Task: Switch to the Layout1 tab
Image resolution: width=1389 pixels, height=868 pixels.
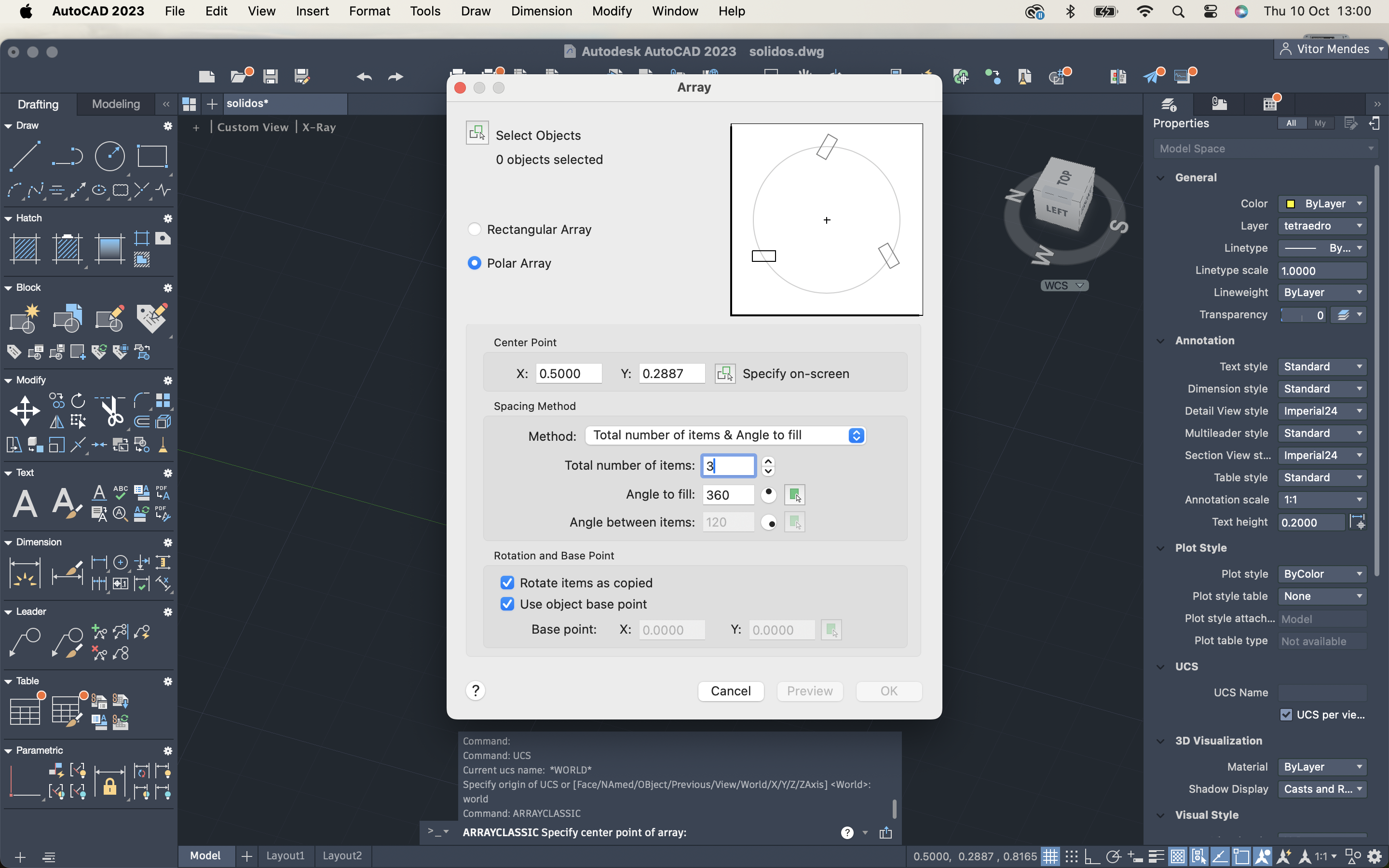Action: (x=285, y=855)
